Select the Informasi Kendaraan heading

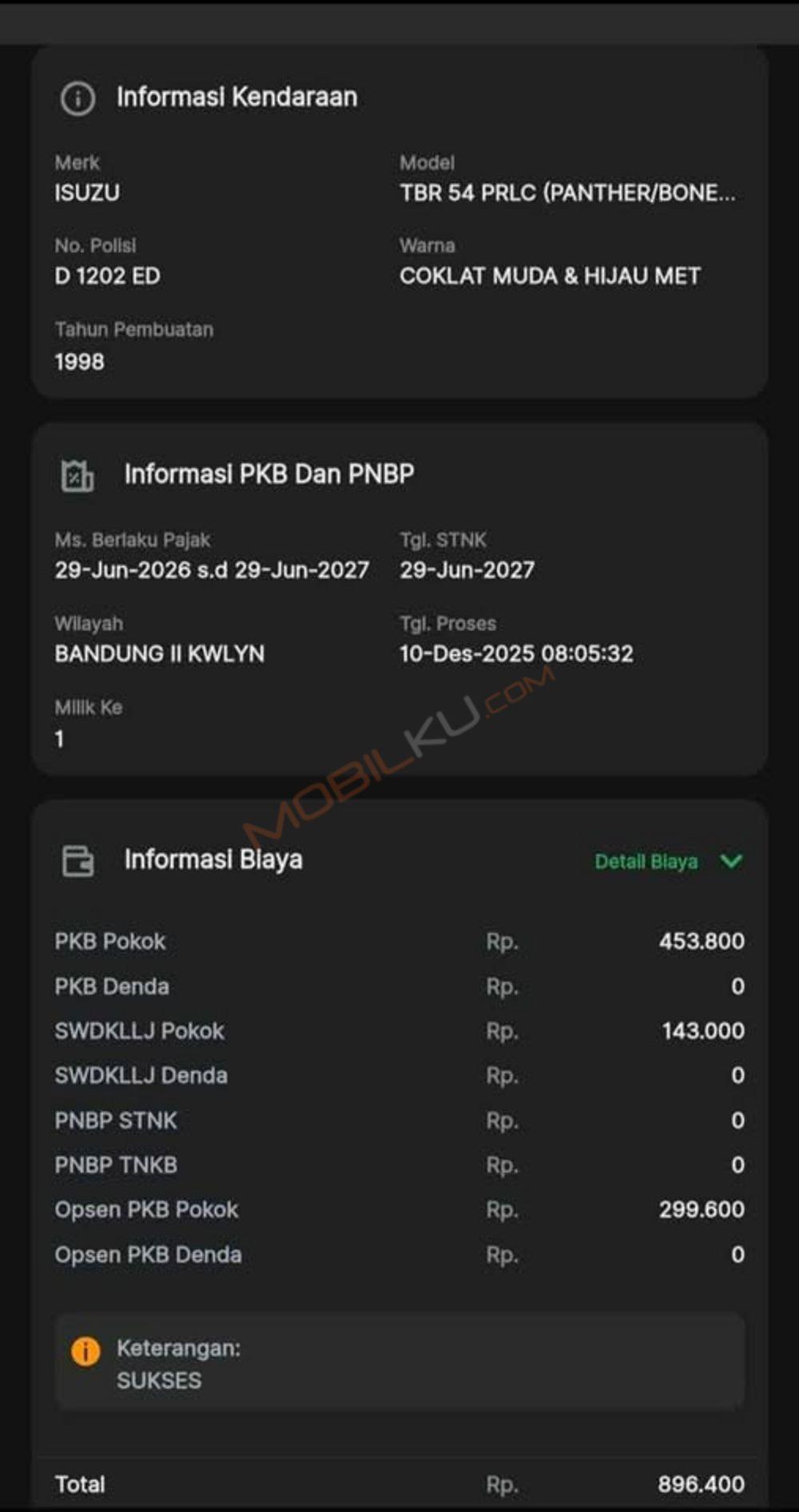pyautogui.click(x=237, y=97)
